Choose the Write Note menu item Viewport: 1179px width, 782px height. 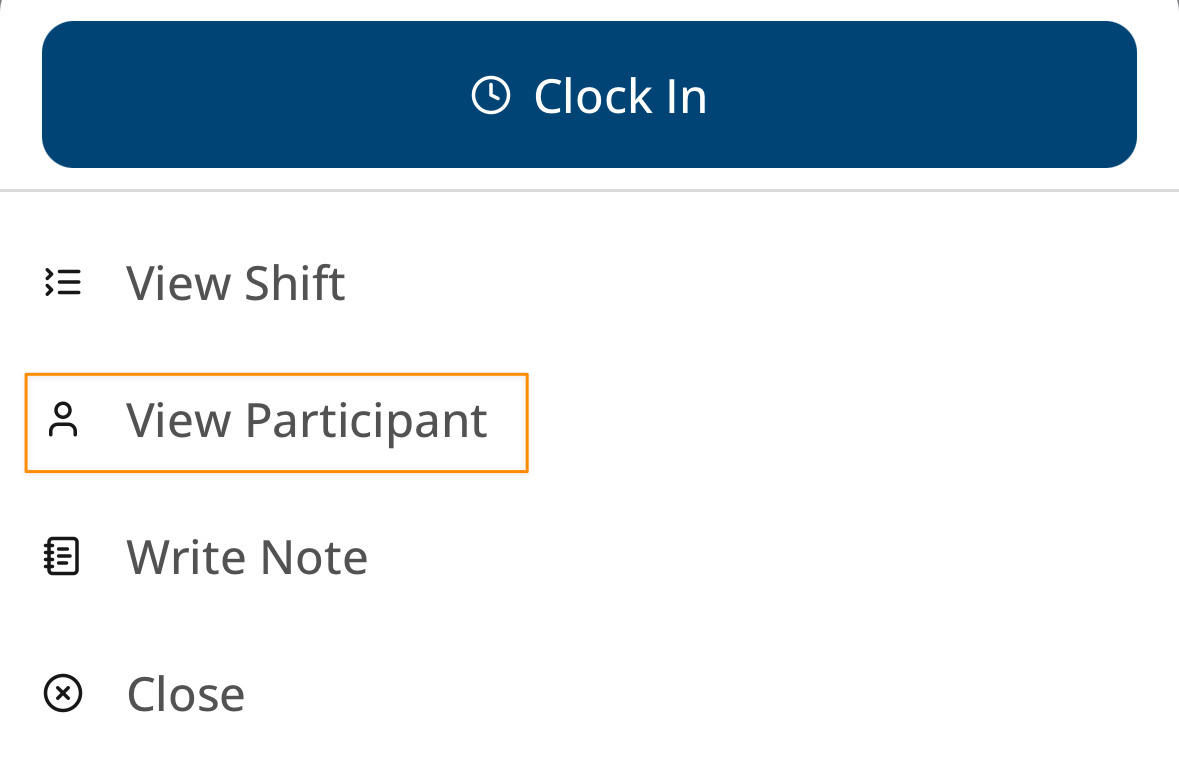(247, 557)
